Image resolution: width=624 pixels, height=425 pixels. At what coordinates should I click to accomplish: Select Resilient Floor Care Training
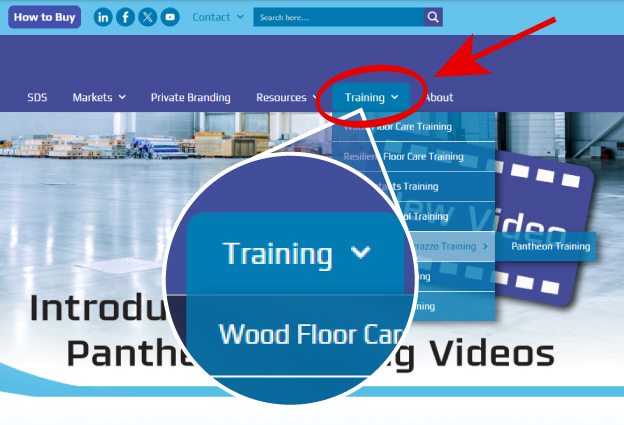413,156
